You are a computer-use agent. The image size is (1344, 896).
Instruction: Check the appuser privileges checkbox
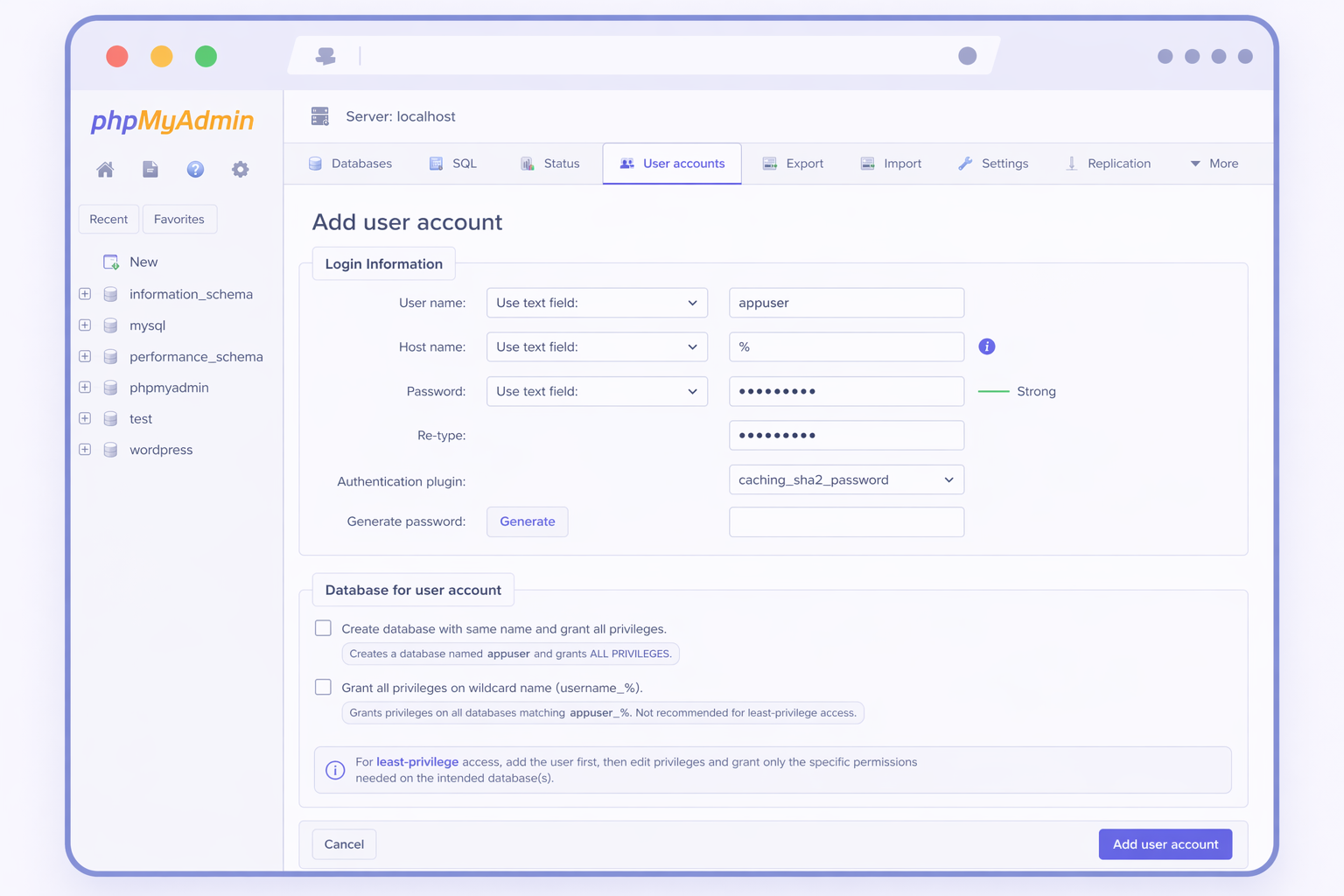point(323,627)
